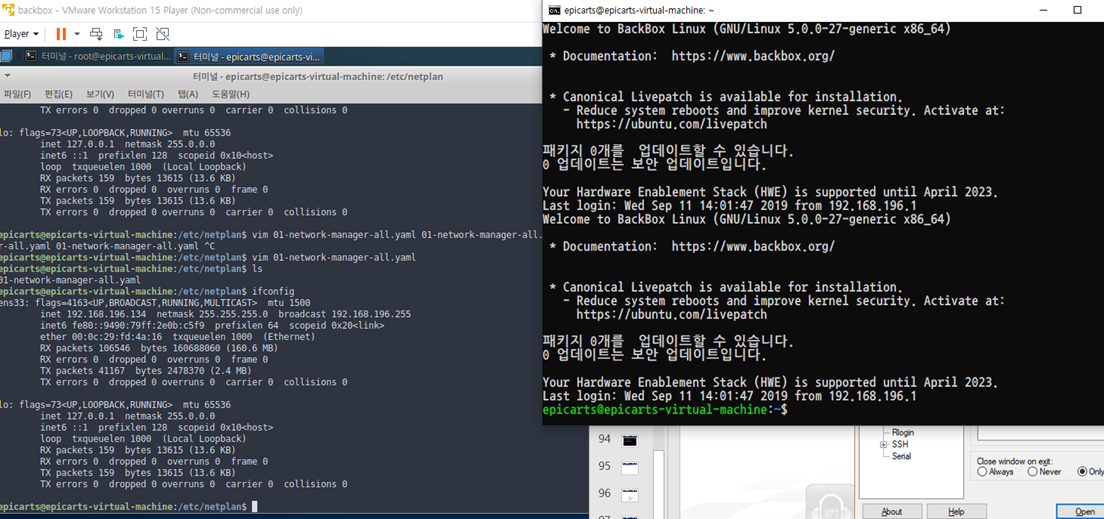Click the Help button in PuTTY
The width and height of the screenshot is (1104, 519).
[x=956, y=511]
